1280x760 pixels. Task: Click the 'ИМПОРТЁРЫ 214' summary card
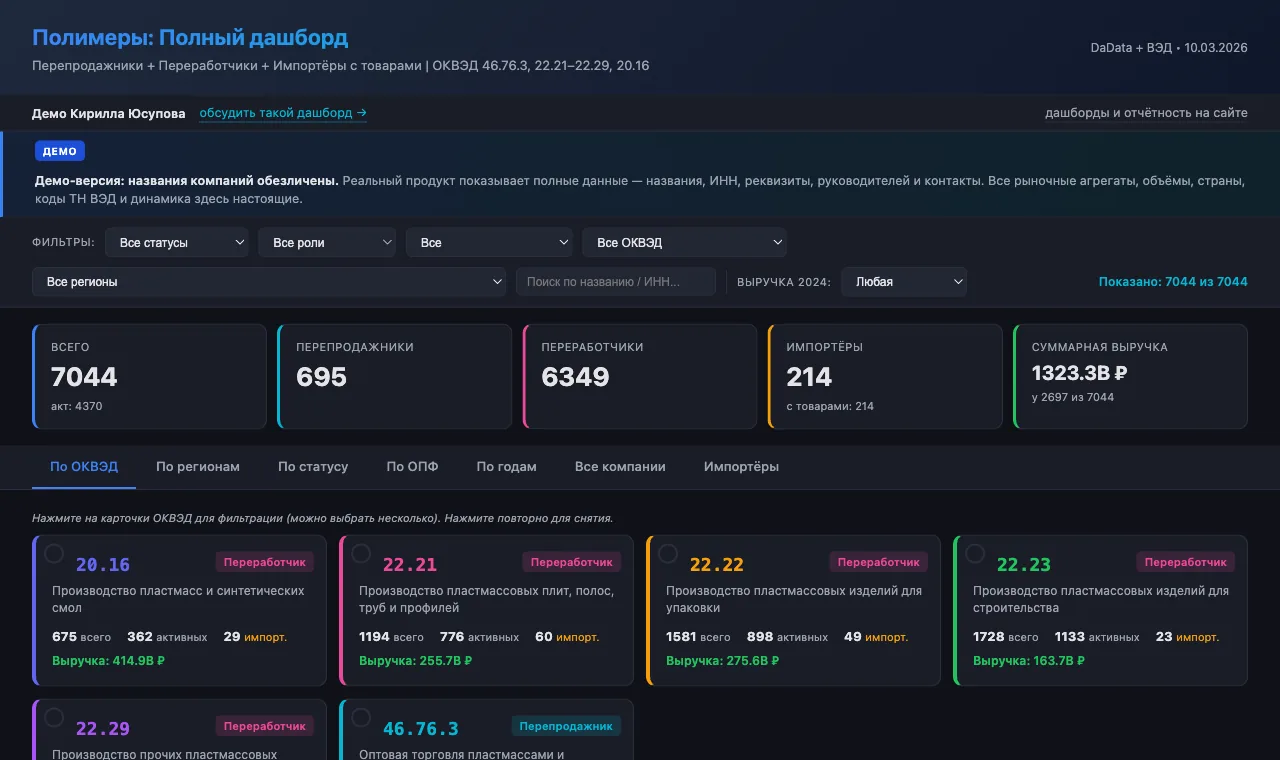coord(885,376)
